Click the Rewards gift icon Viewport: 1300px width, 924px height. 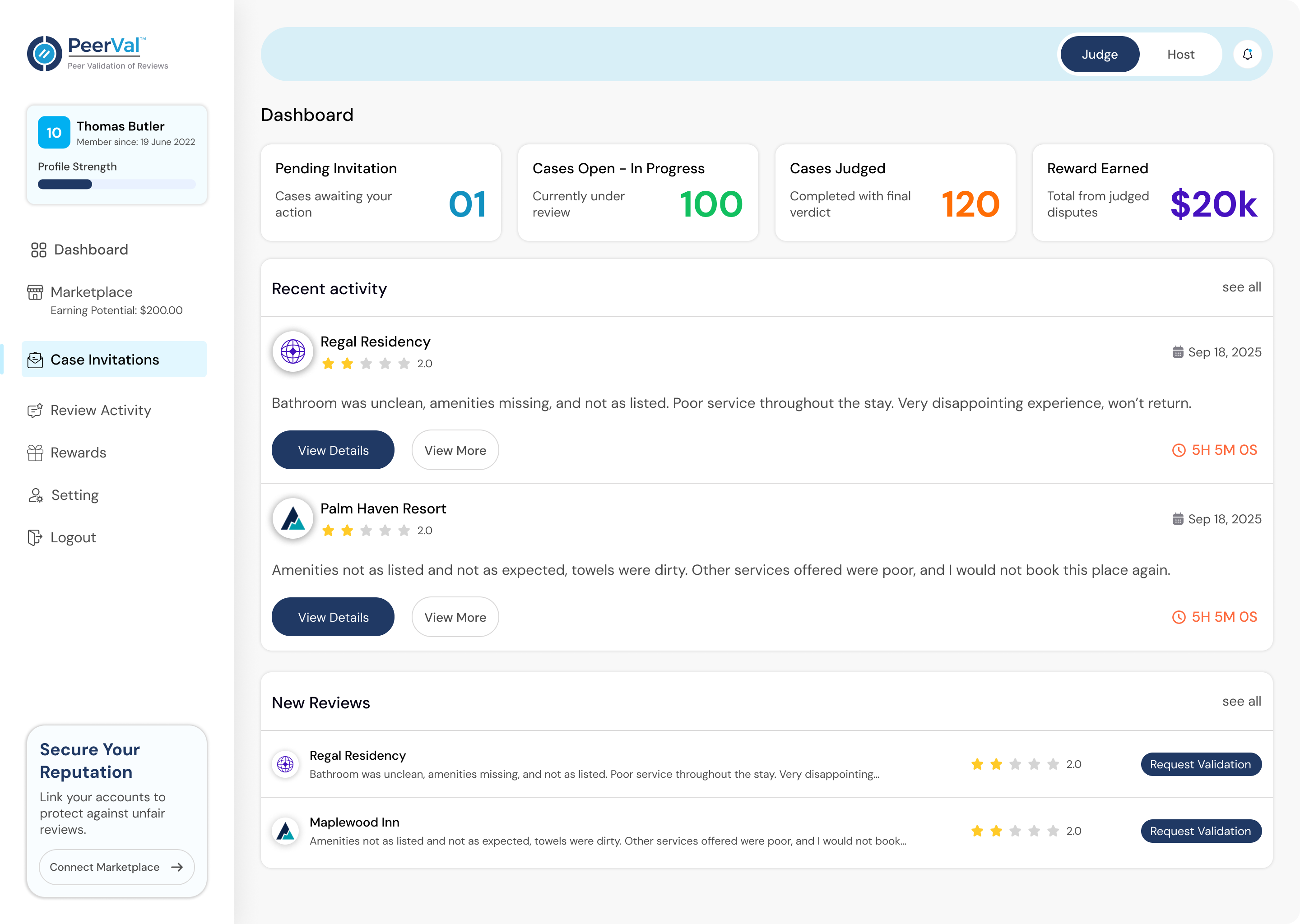coord(35,453)
